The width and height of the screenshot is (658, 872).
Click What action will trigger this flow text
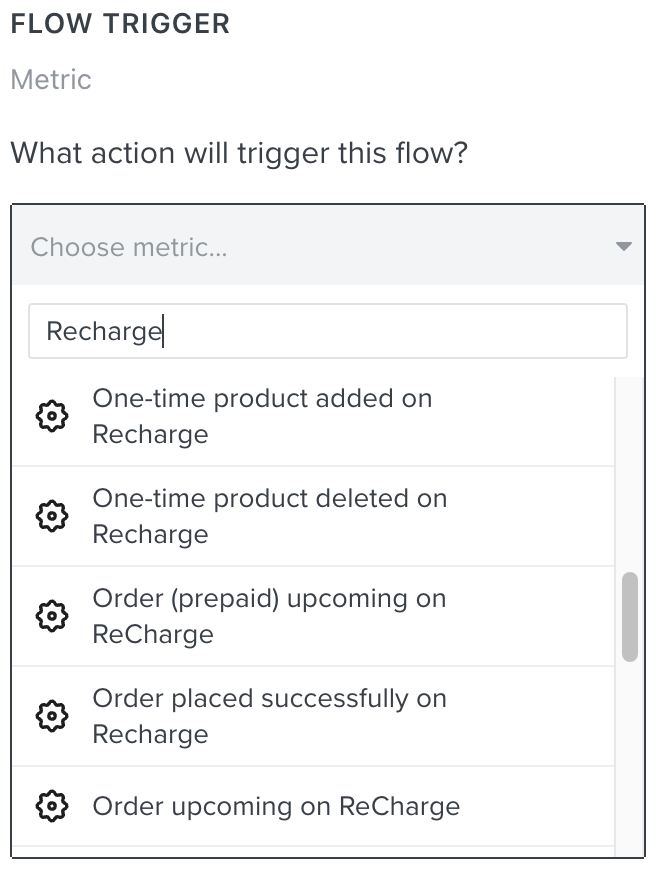(239, 153)
